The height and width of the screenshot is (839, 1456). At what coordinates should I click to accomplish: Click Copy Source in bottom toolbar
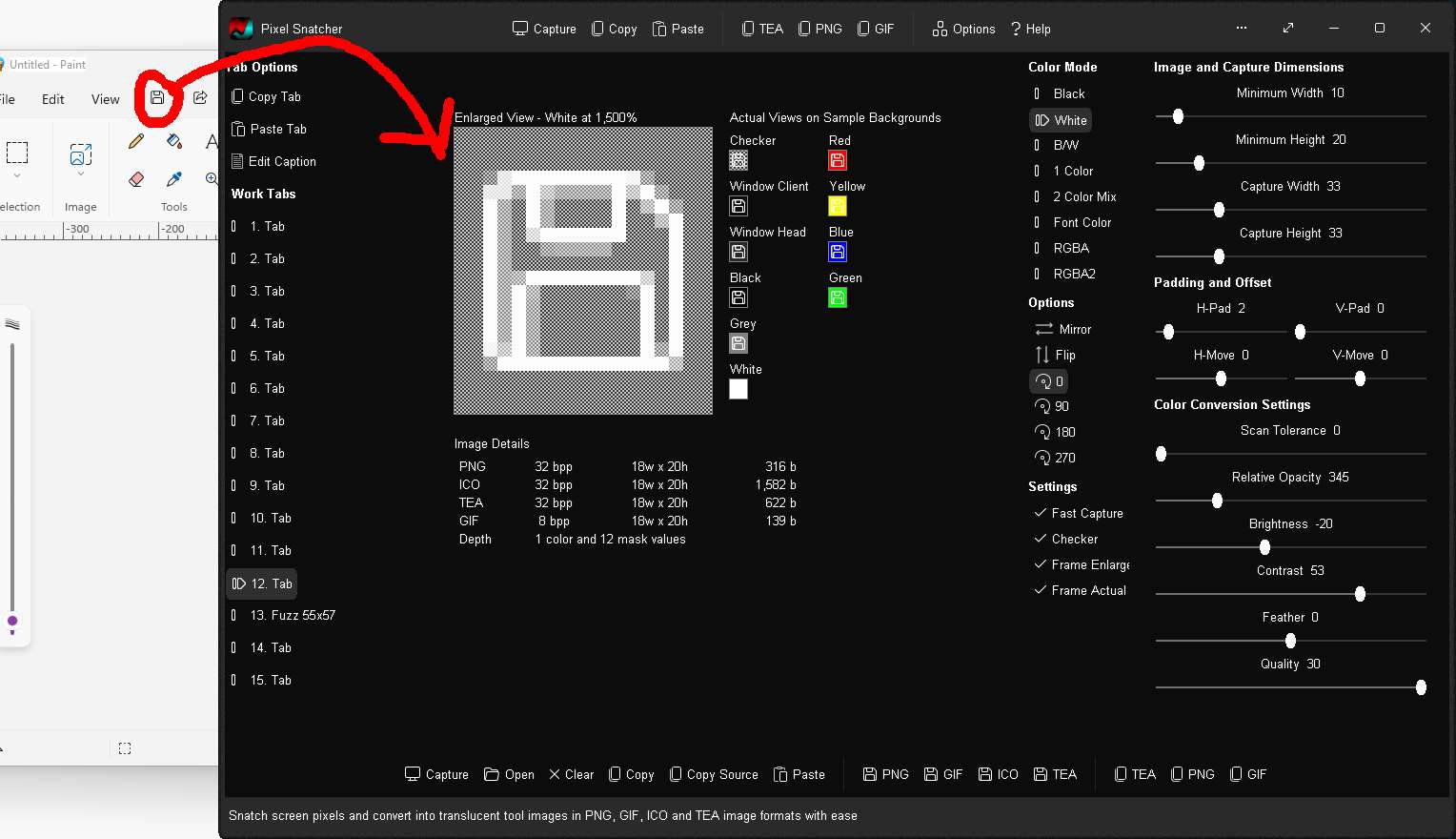[714, 774]
